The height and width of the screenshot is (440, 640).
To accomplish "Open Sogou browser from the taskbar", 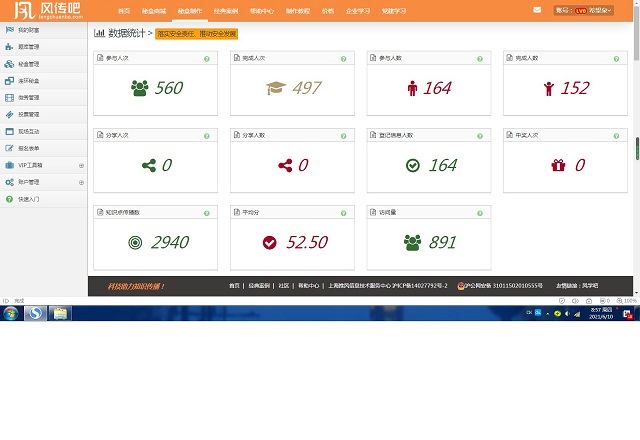I will pyautogui.click(x=35, y=313).
